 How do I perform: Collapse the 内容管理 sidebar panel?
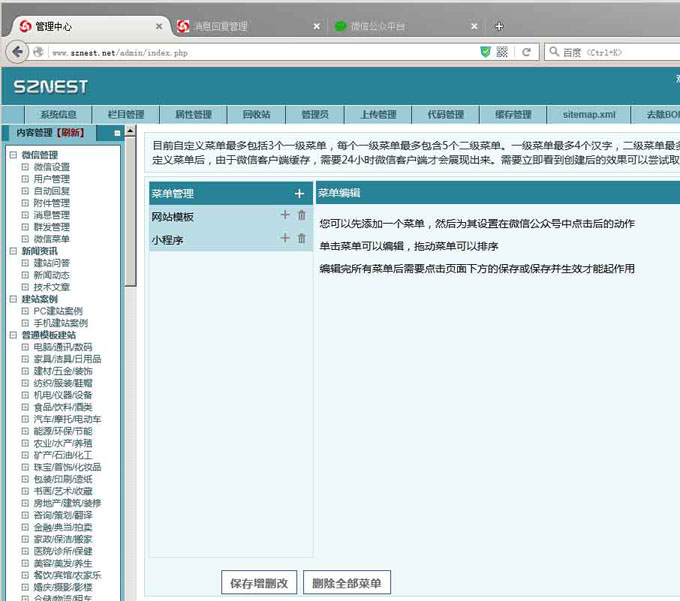[x=117, y=133]
